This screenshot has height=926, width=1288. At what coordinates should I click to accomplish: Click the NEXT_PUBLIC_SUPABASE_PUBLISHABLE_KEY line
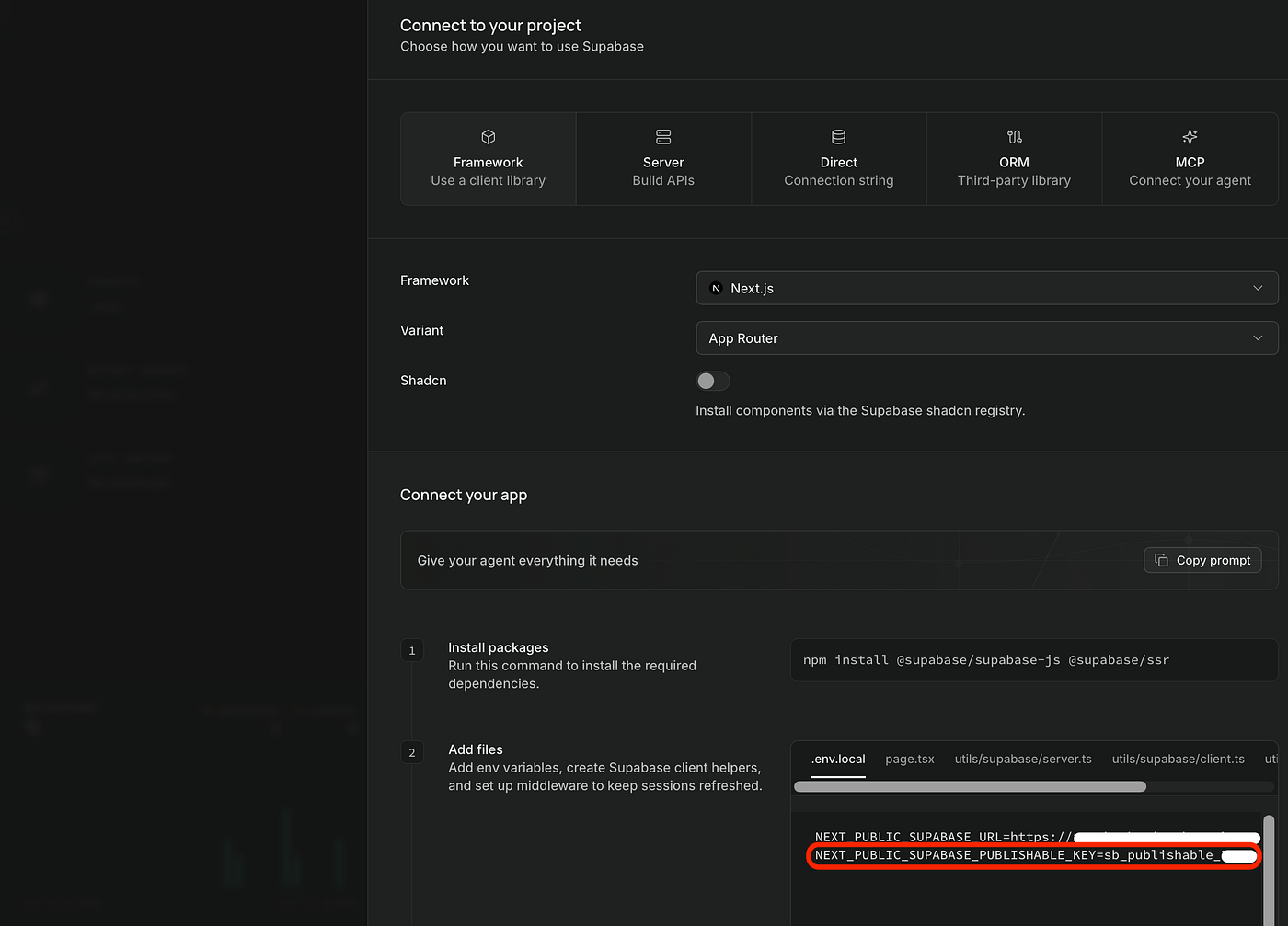(x=1036, y=855)
